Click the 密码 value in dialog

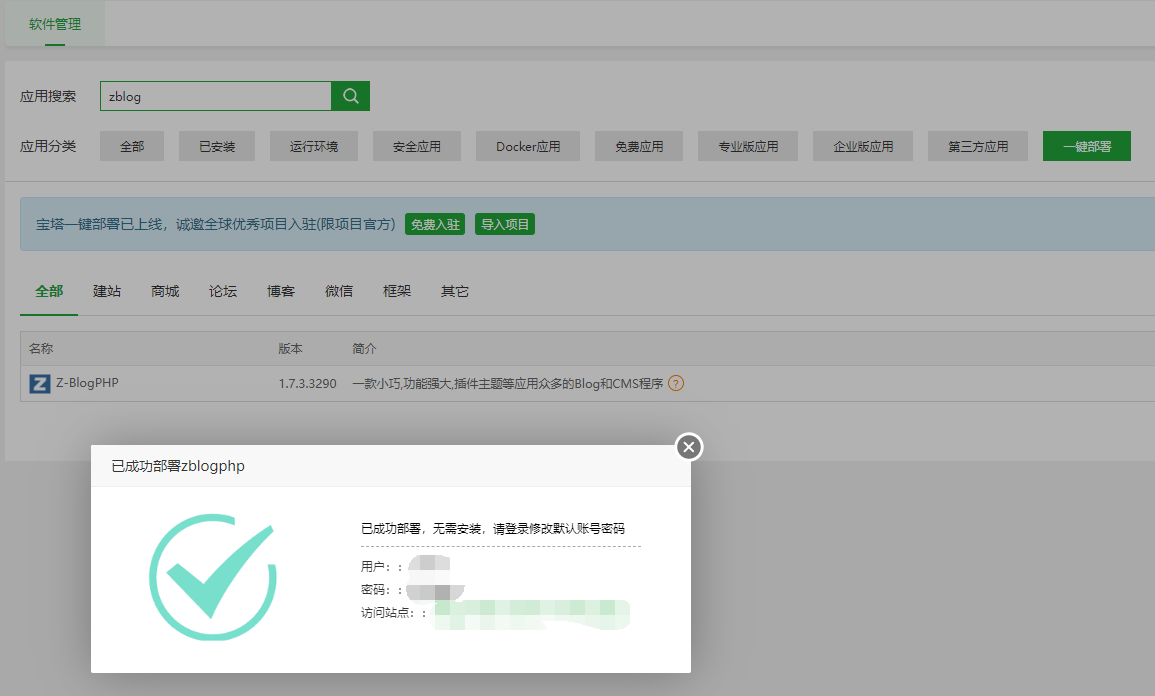tap(435, 590)
